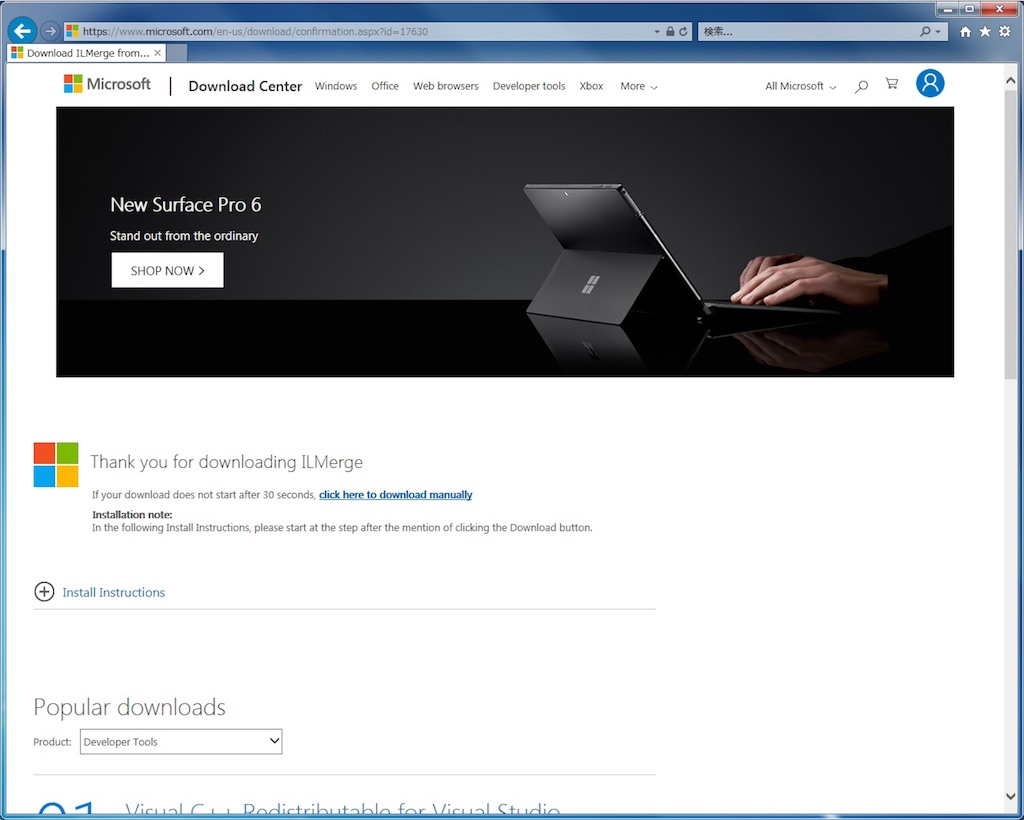Viewport: 1024px width, 820px height.
Task: Open the shopping cart icon
Action: pyautogui.click(x=891, y=84)
